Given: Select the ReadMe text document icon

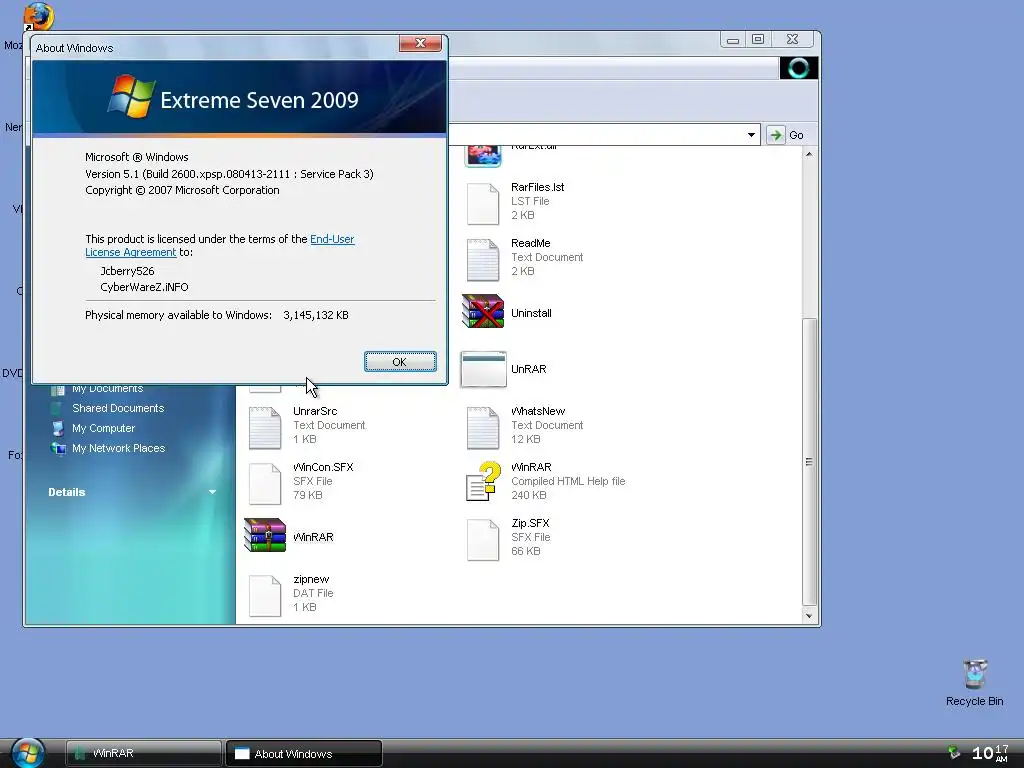Looking at the screenshot, I should (x=483, y=260).
